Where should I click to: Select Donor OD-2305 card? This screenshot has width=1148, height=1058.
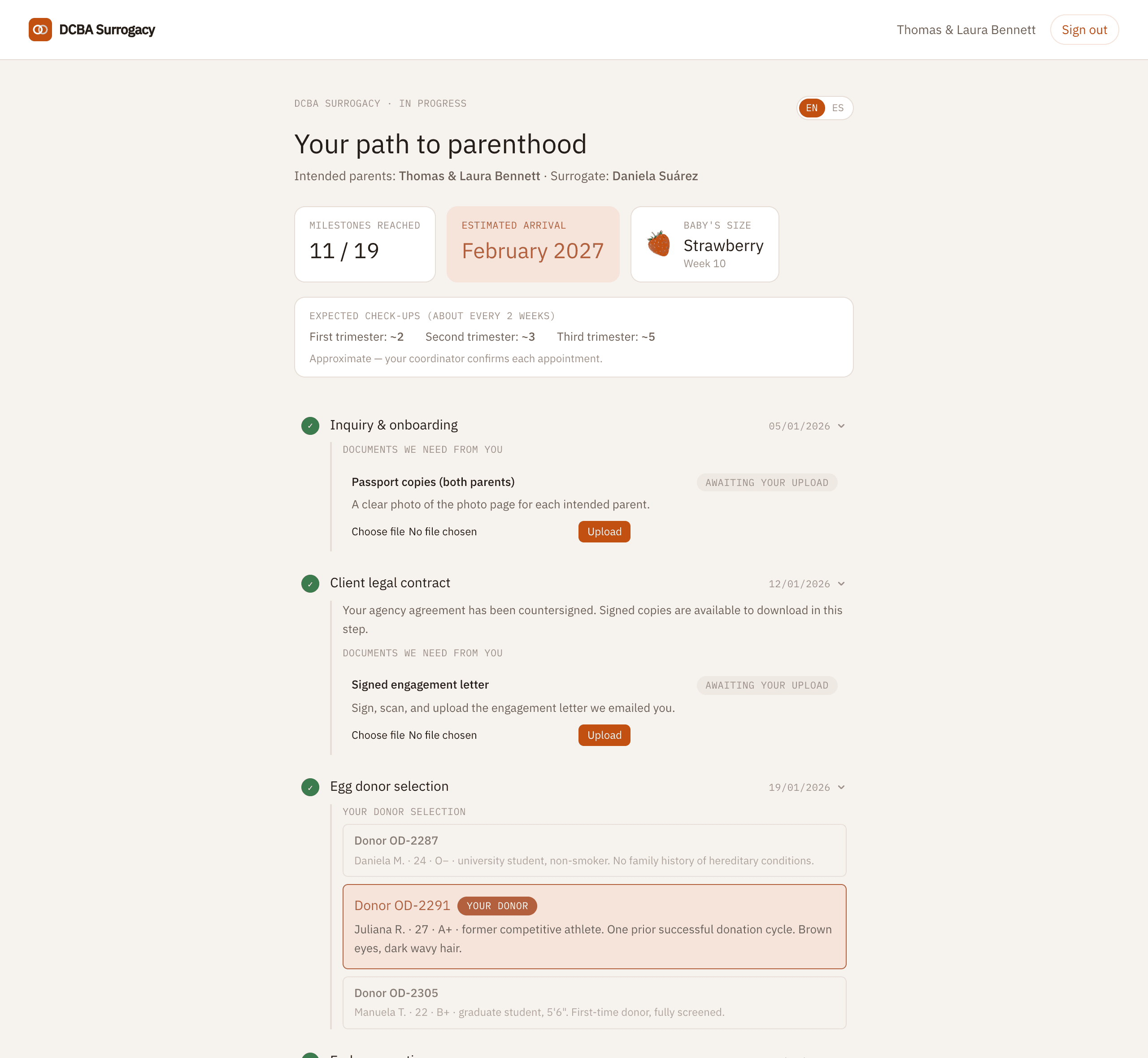coord(594,1002)
